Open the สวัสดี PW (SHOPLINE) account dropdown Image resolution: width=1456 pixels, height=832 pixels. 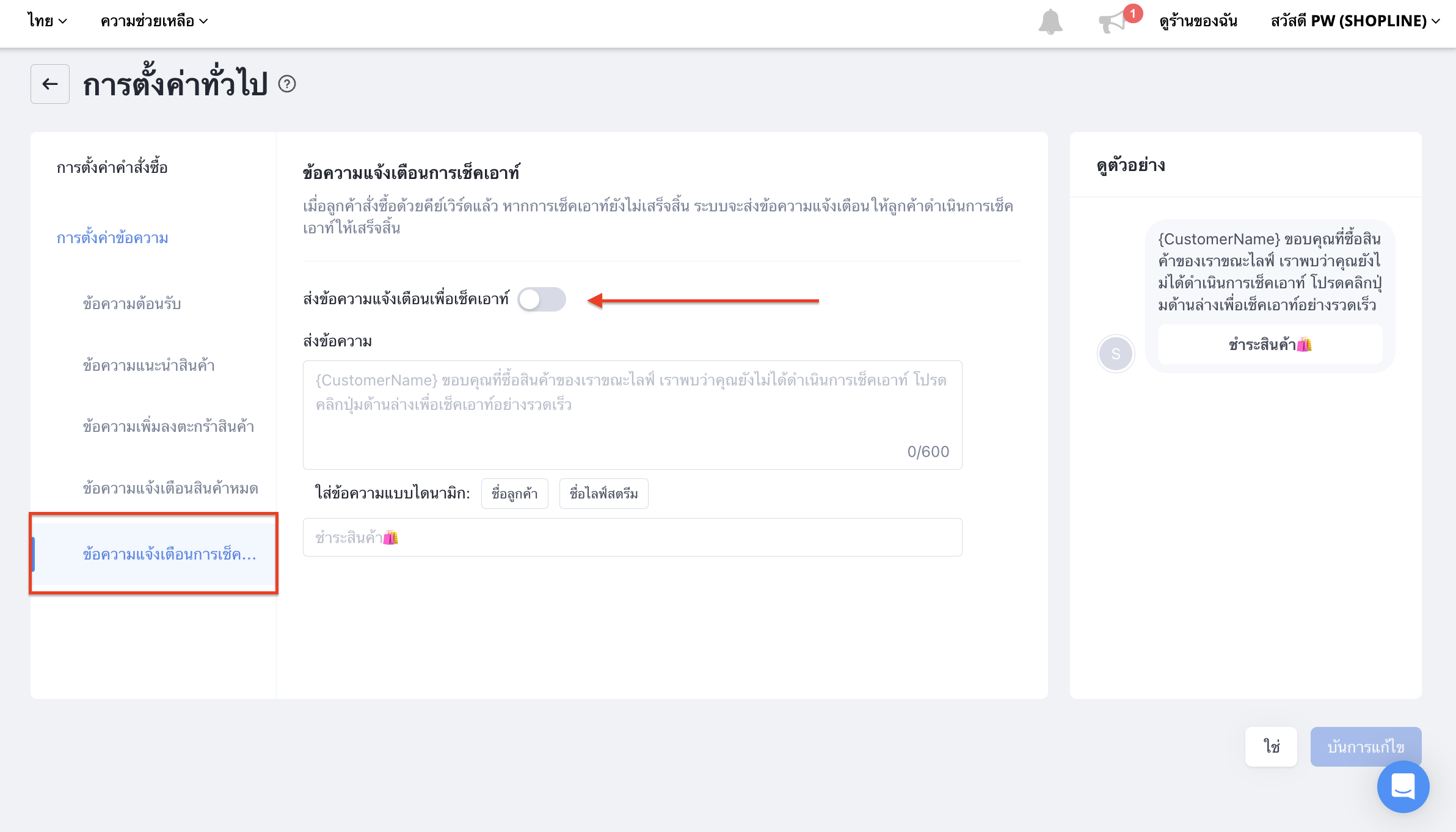point(1355,21)
